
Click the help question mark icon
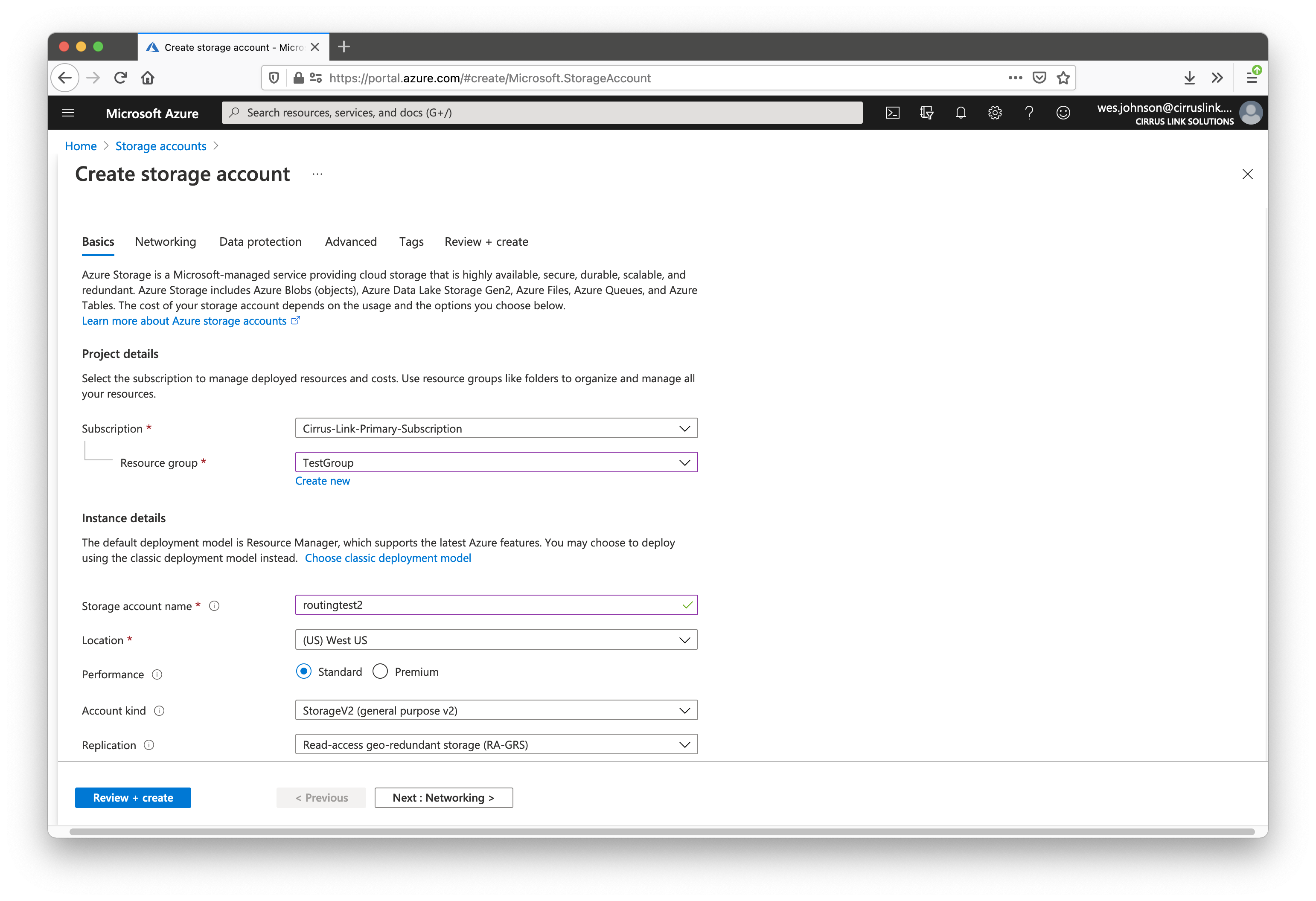coord(1029,113)
